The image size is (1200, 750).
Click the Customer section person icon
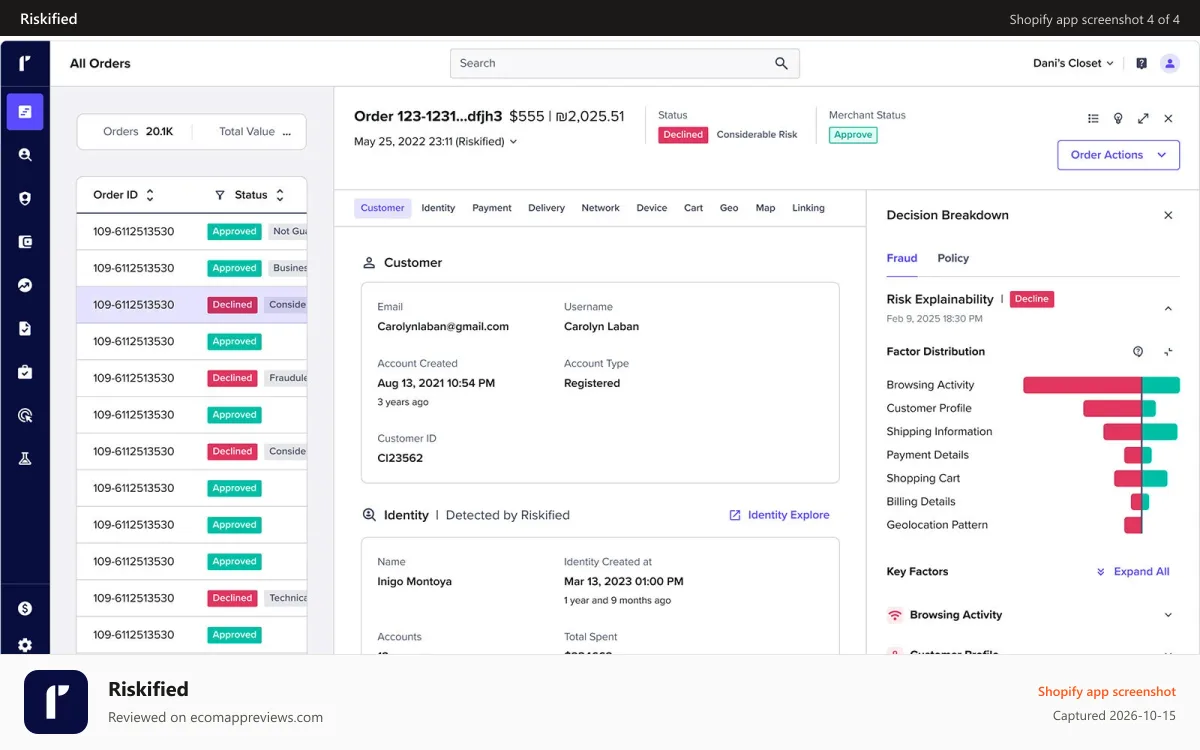(x=369, y=263)
